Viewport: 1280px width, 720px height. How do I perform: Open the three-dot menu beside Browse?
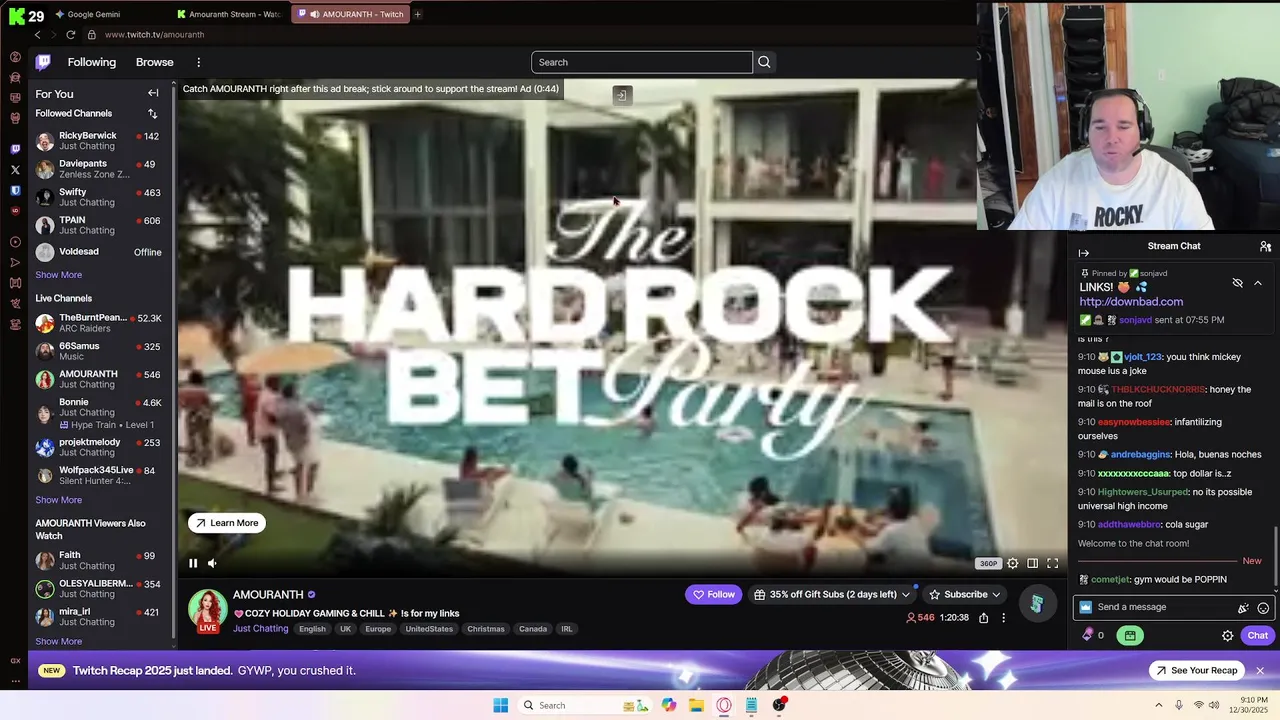pos(198,62)
